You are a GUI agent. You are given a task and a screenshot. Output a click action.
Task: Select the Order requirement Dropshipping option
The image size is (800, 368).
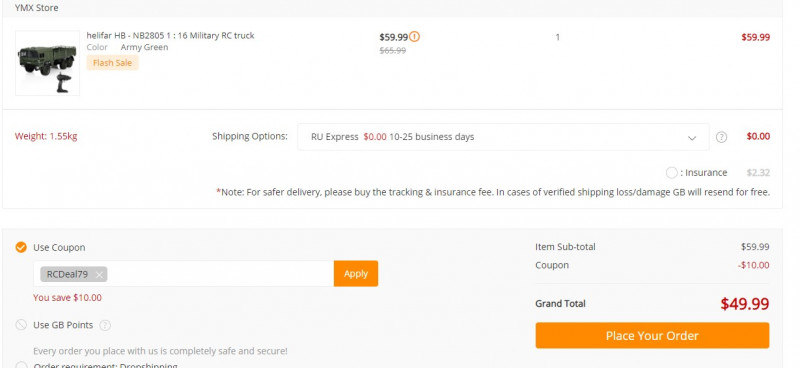pyautogui.click(x=21, y=365)
